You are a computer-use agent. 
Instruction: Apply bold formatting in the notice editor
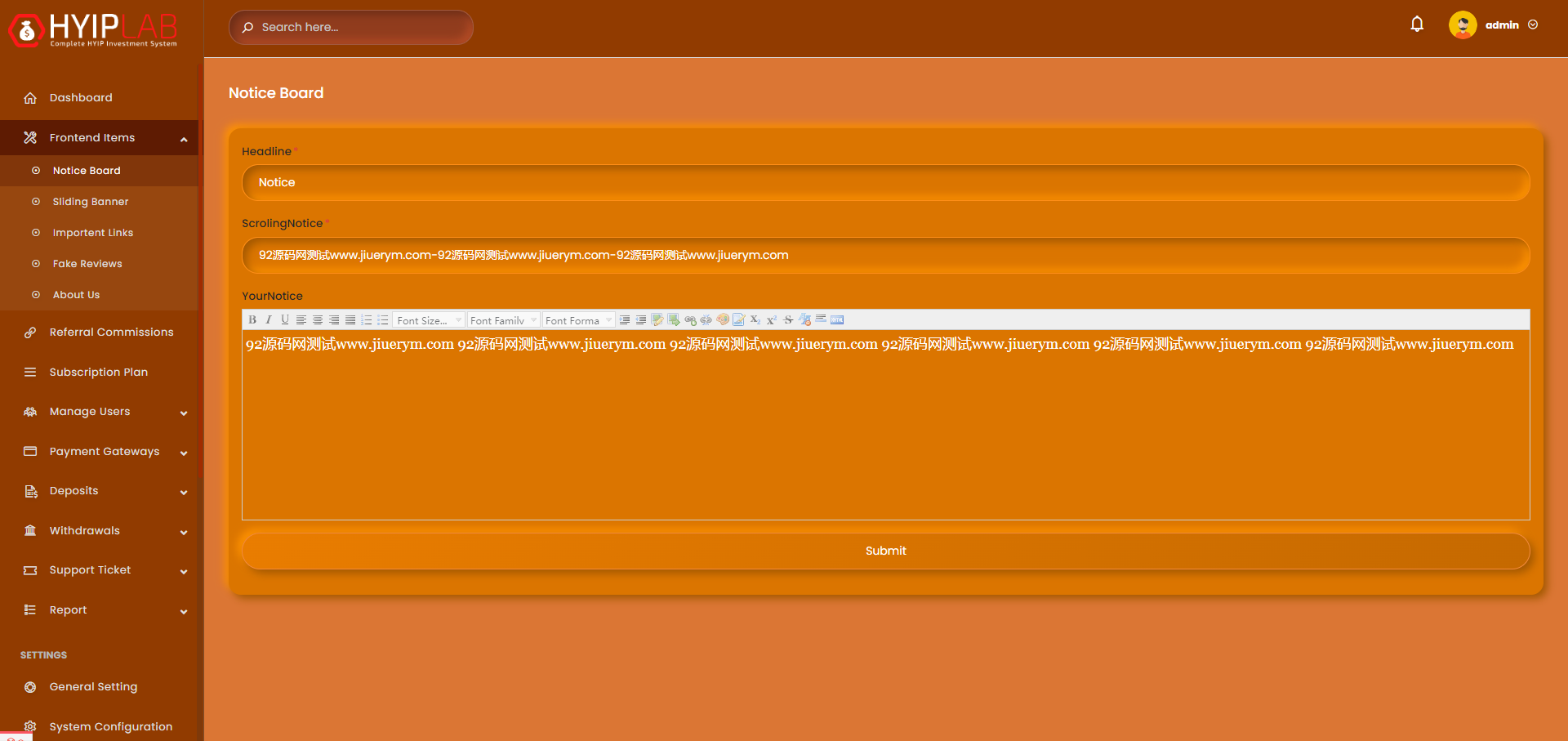[x=252, y=320]
